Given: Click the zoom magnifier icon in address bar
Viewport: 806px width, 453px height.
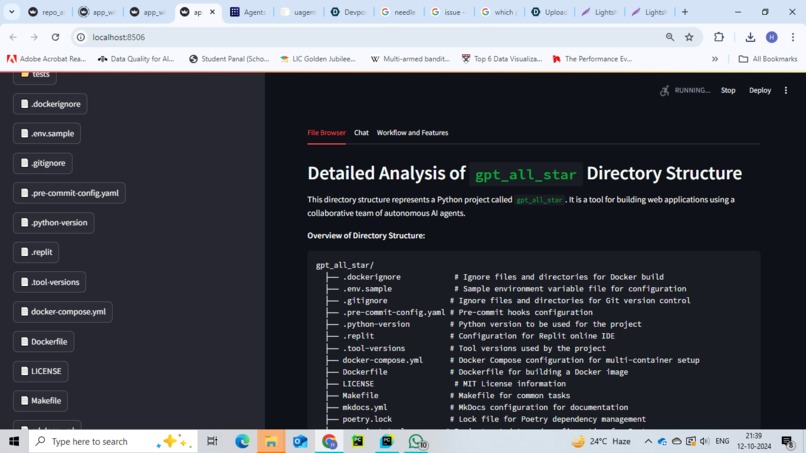Looking at the screenshot, I should tap(670, 37).
